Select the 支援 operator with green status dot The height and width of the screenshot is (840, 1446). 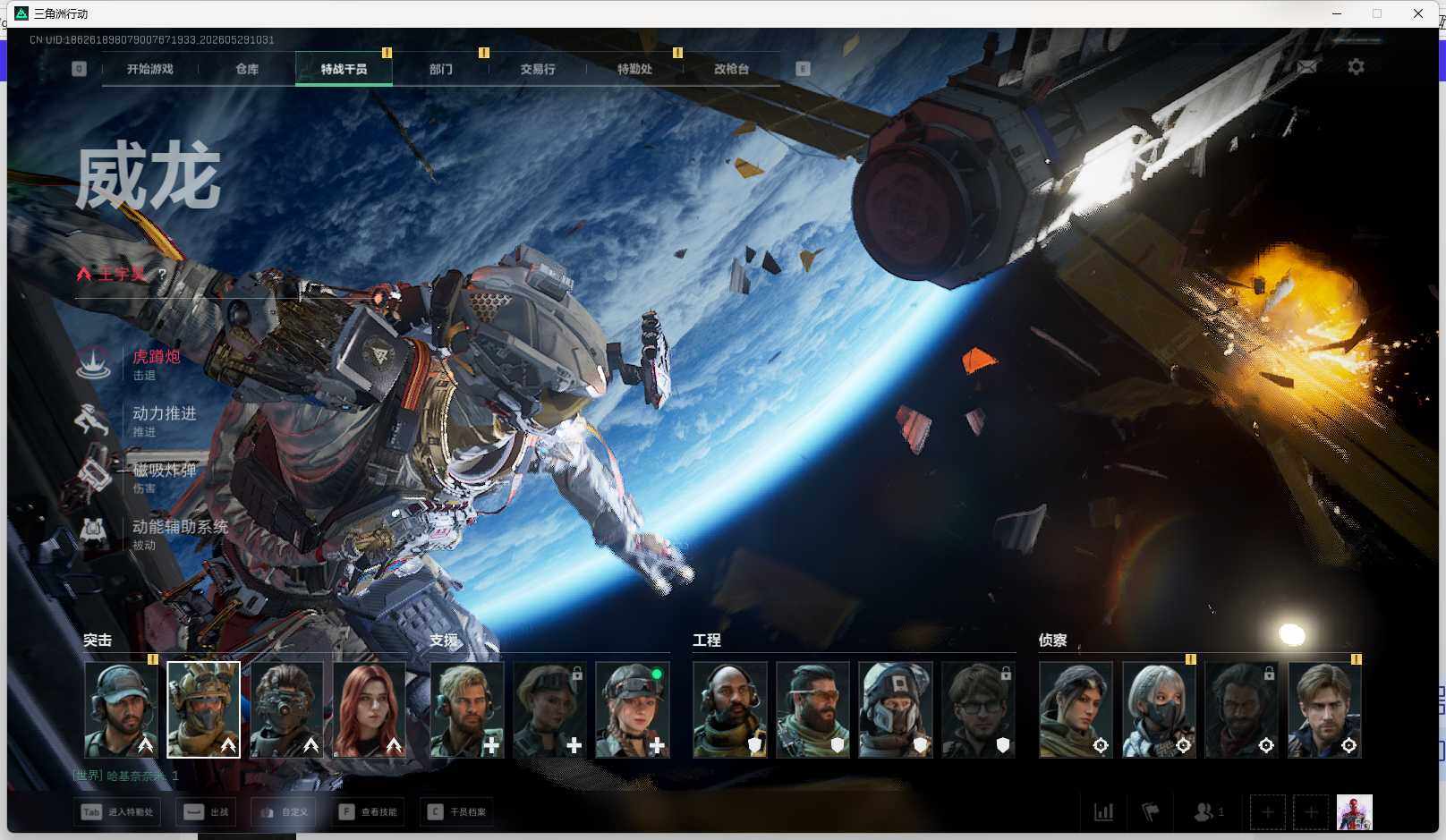(633, 709)
